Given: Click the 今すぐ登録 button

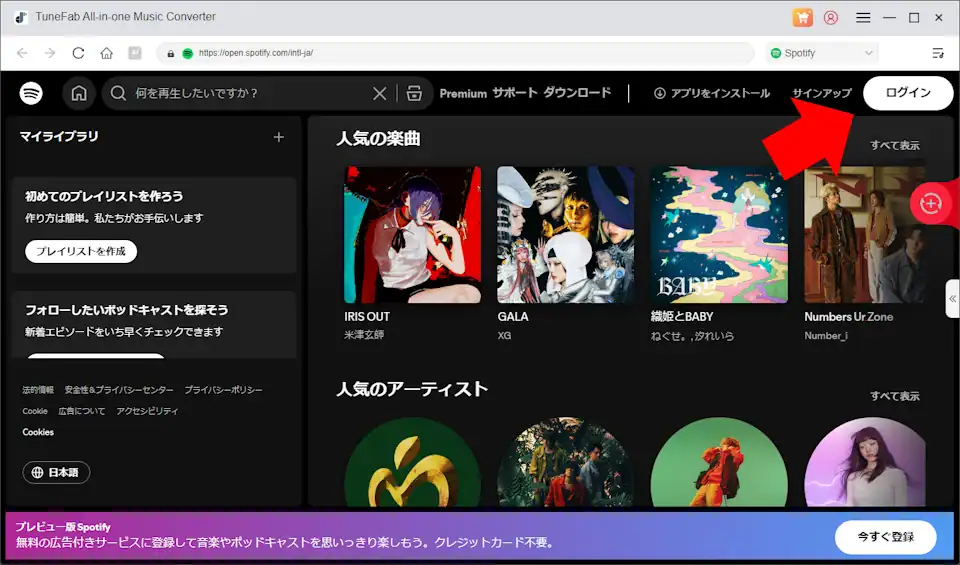Looking at the screenshot, I should click(885, 537).
